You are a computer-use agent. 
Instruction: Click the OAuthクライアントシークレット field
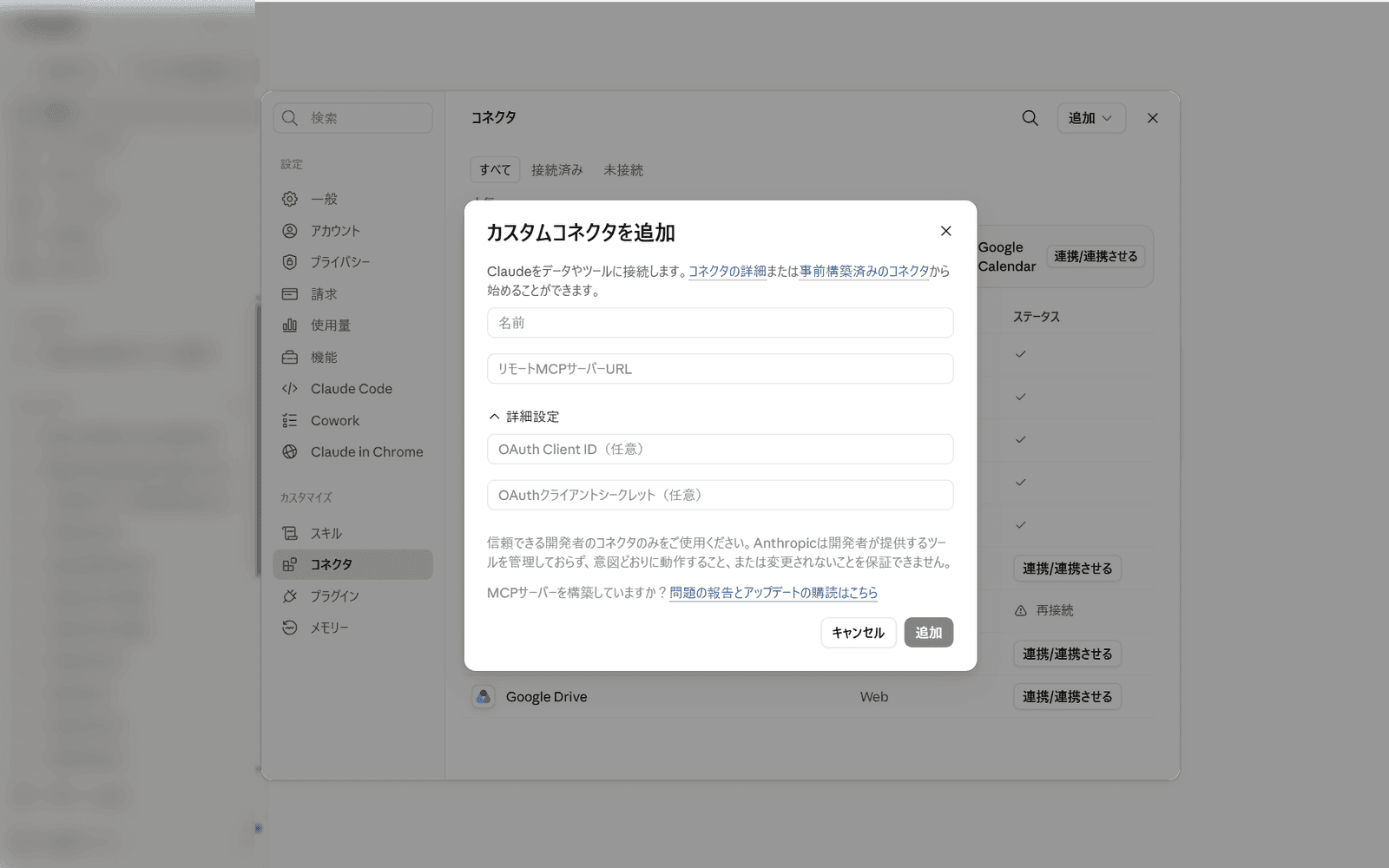(x=721, y=495)
